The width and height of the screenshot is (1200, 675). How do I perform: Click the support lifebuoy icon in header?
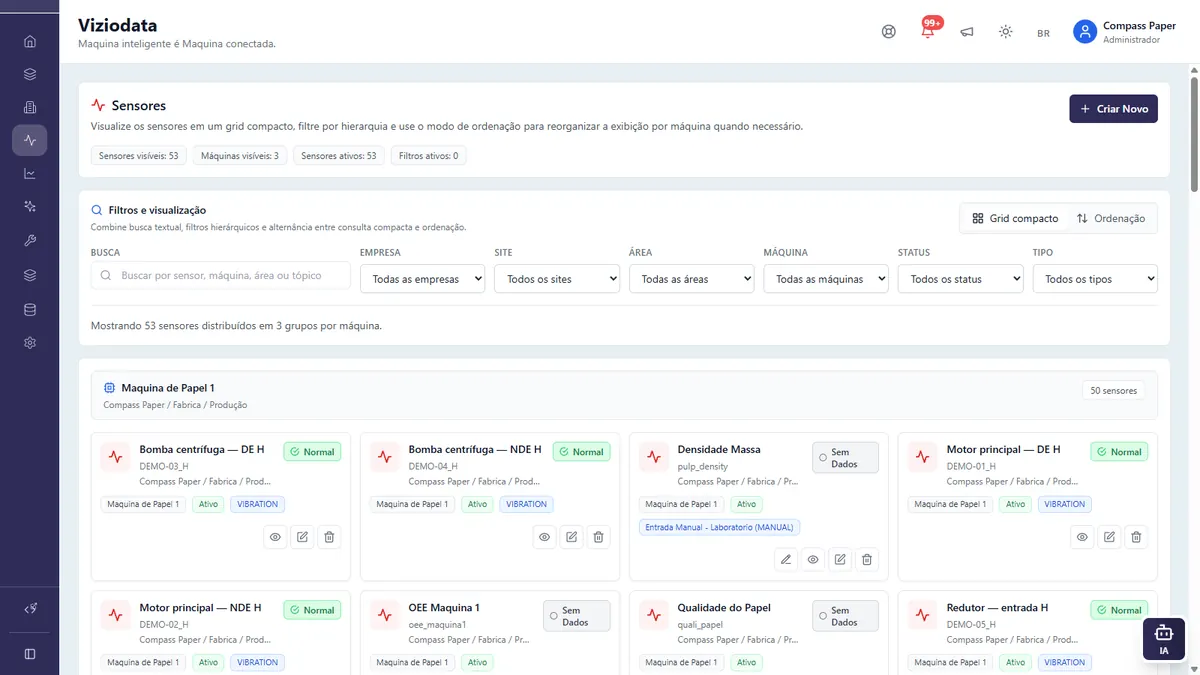pyautogui.click(x=889, y=32)
